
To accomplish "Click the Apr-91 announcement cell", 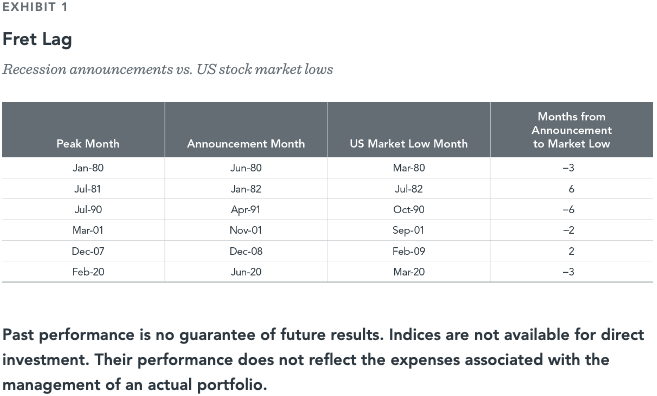I will click(246, 210).
